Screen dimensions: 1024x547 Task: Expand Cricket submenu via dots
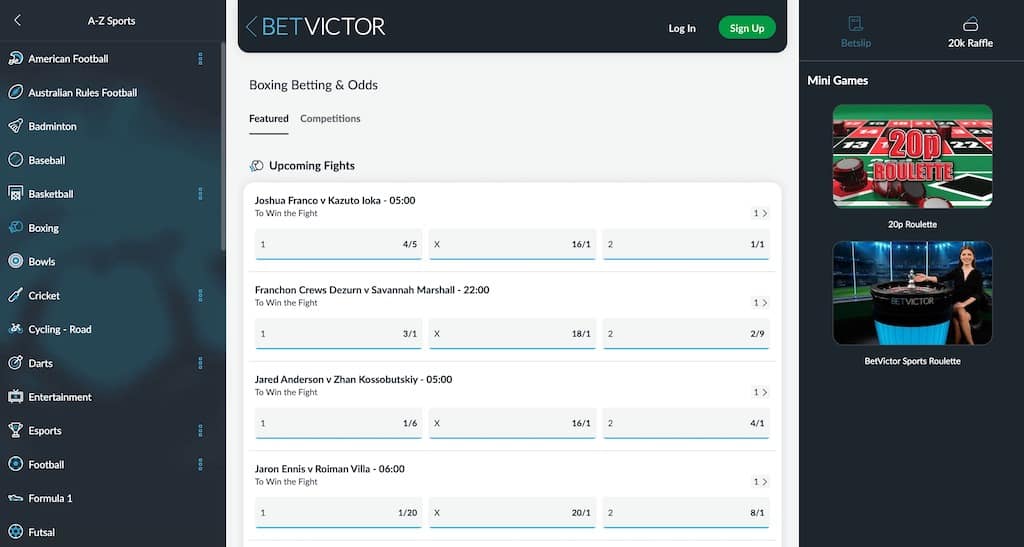pos(200,295)
